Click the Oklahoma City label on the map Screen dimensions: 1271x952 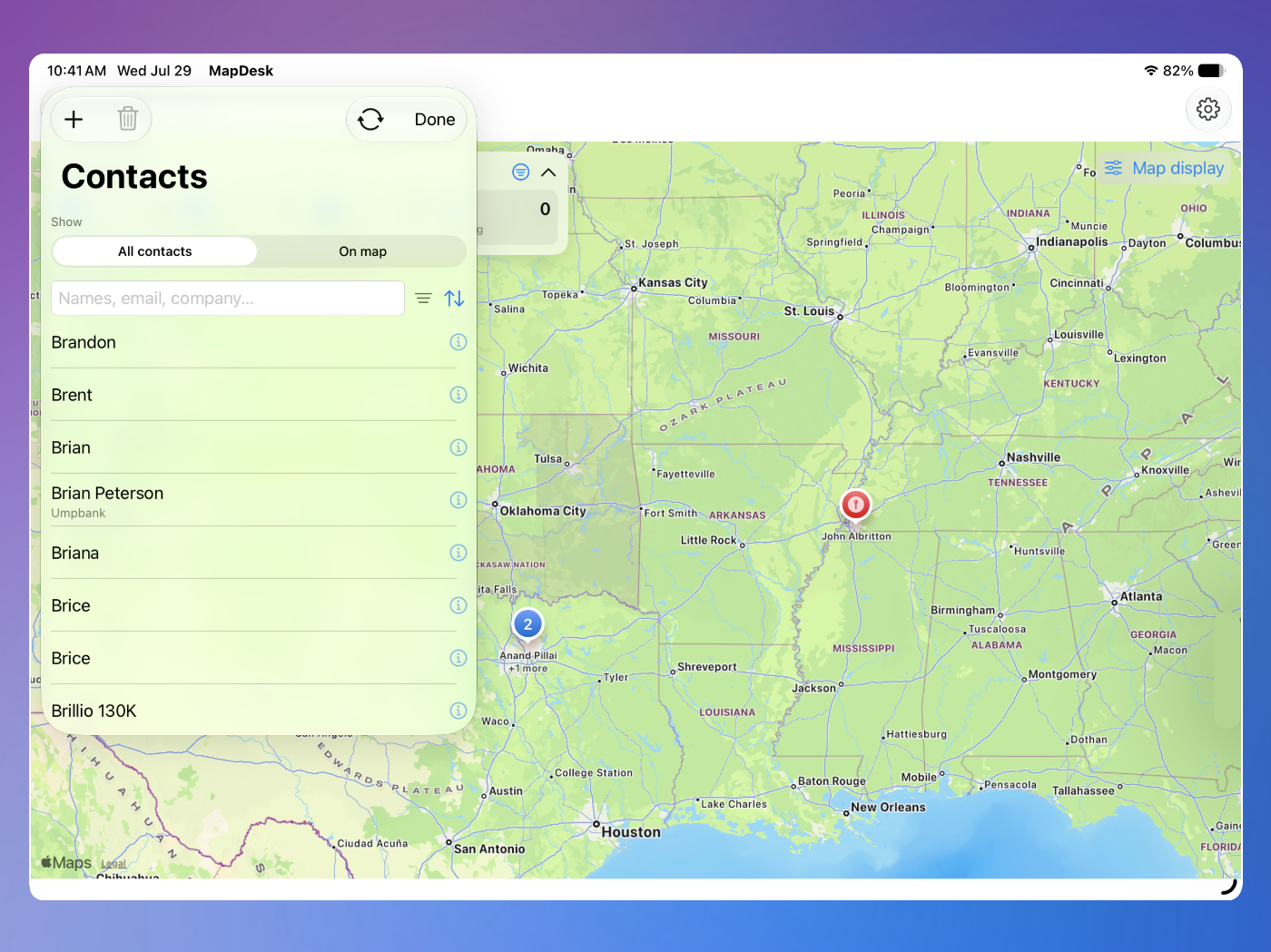543,511
